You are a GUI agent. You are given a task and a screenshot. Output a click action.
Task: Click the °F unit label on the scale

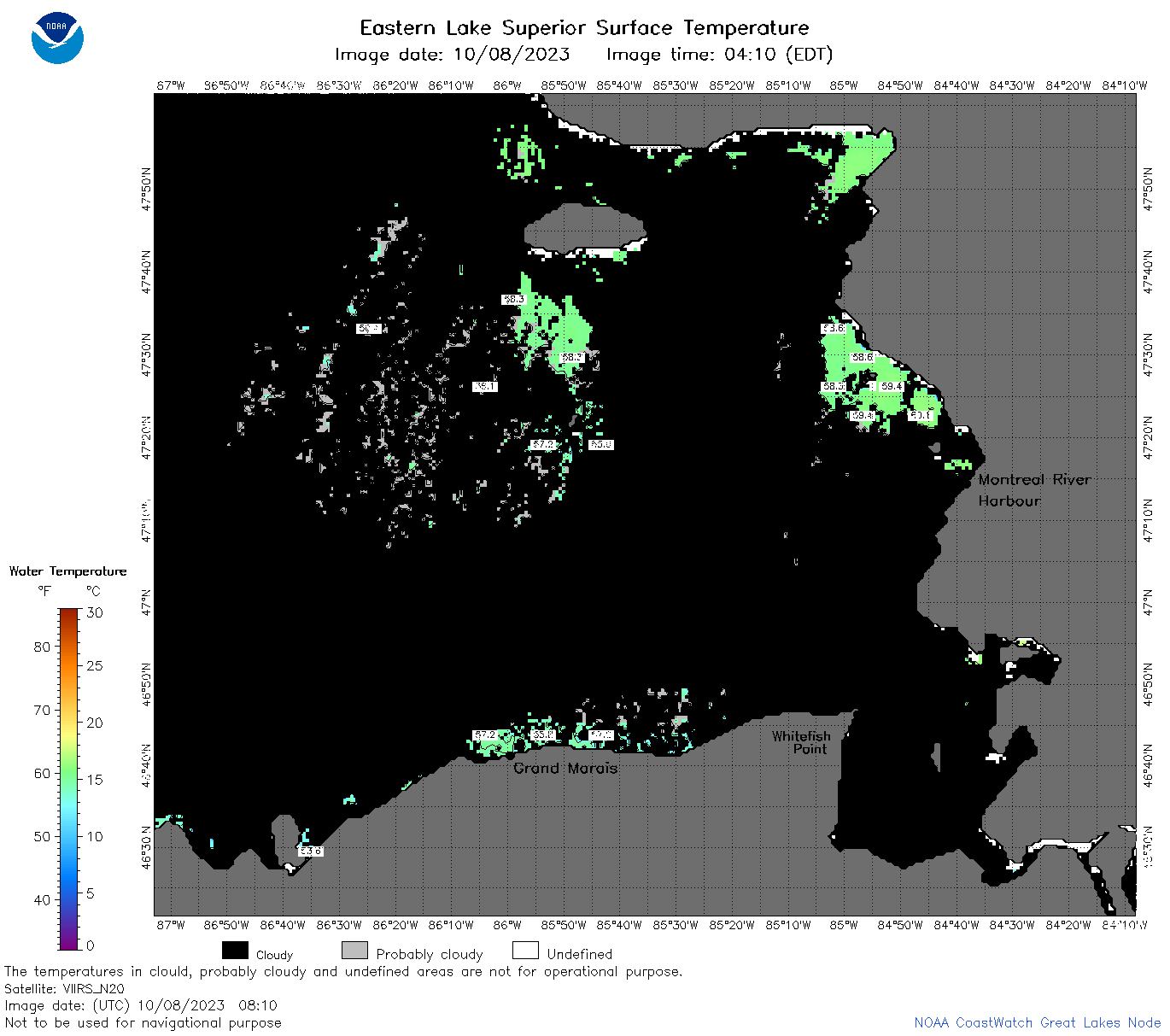click(x=44, y=591)
